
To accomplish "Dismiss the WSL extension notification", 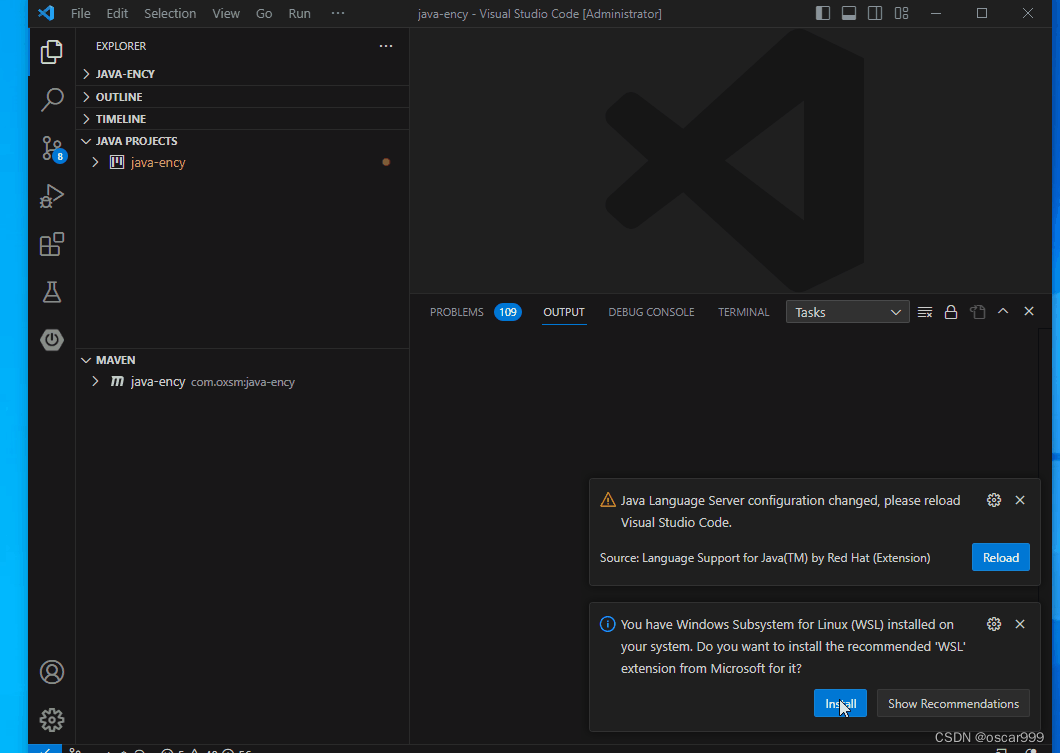I will click(x=1020, y=624).
